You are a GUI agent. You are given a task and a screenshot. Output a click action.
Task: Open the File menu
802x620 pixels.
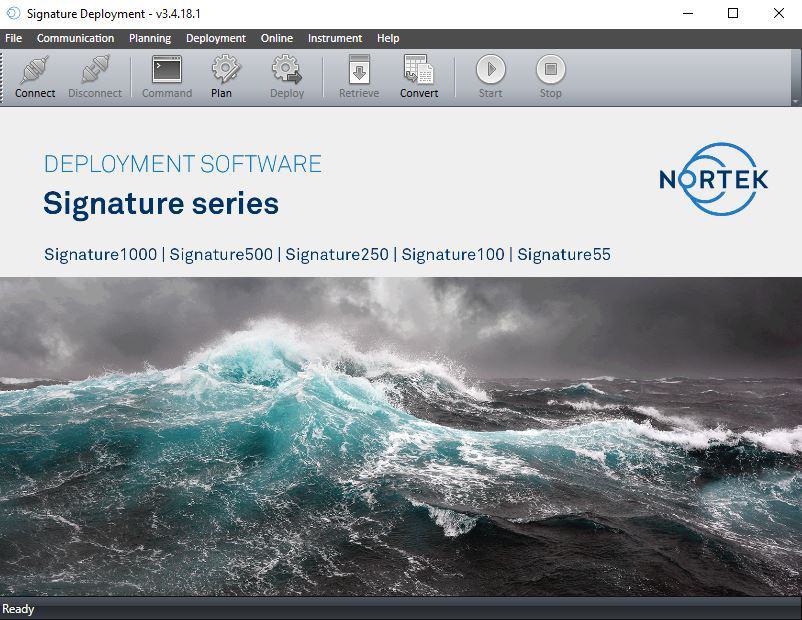click(x=14, y=38)
